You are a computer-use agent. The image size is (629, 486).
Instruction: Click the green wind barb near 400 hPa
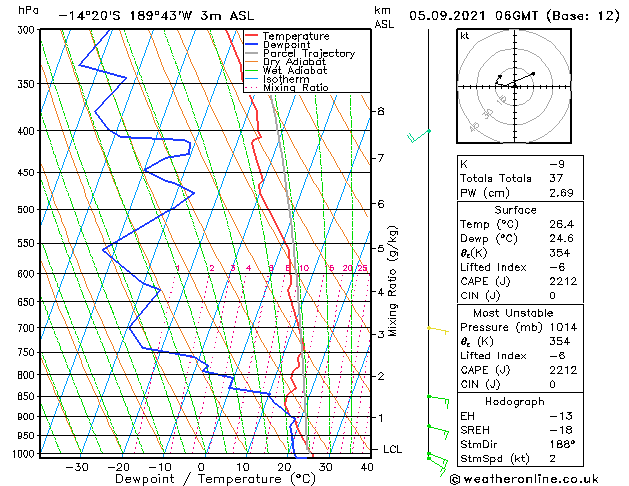pyautogui.click(x=418, y=136)
